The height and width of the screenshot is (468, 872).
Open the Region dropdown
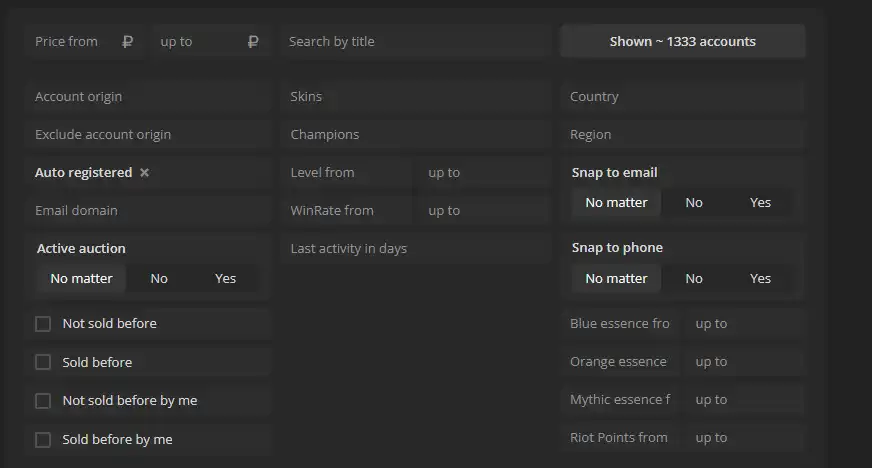pyautogui.click(x=683, y=135)
